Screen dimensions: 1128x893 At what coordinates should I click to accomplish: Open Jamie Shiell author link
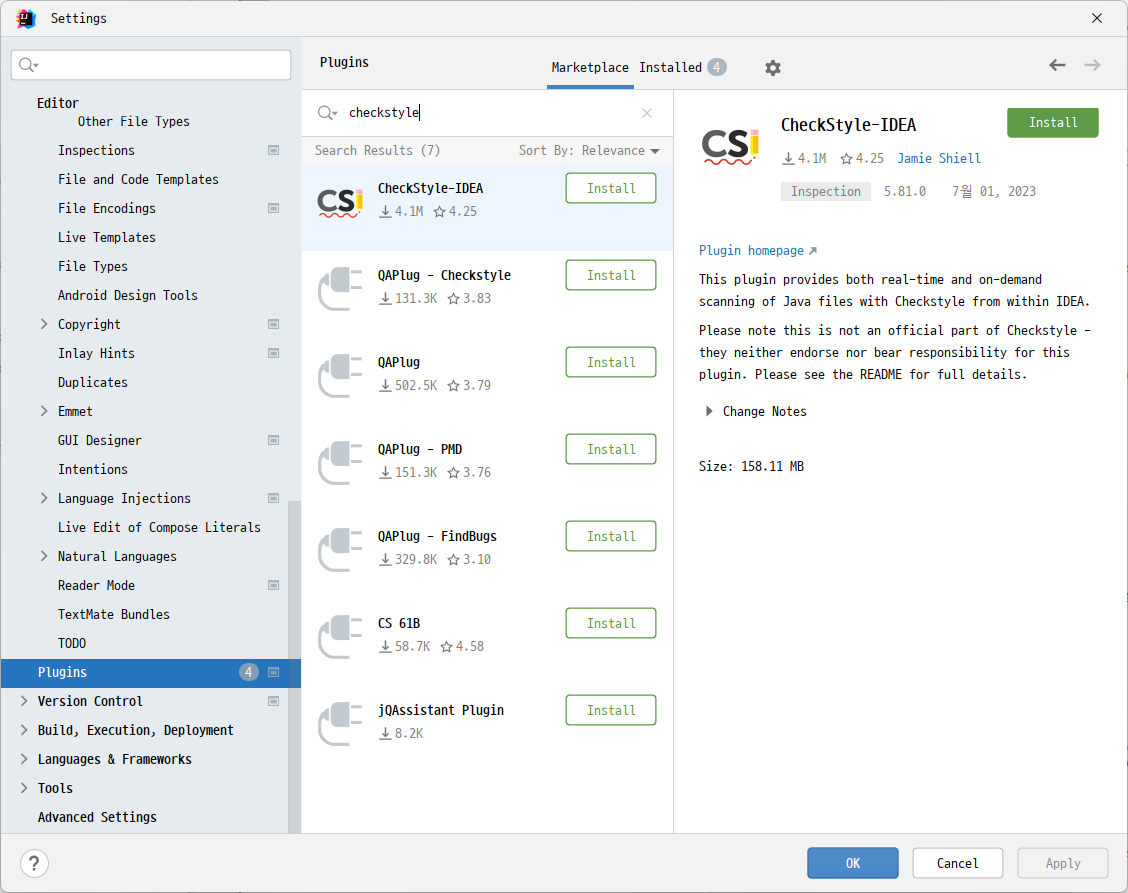[938, 158]
